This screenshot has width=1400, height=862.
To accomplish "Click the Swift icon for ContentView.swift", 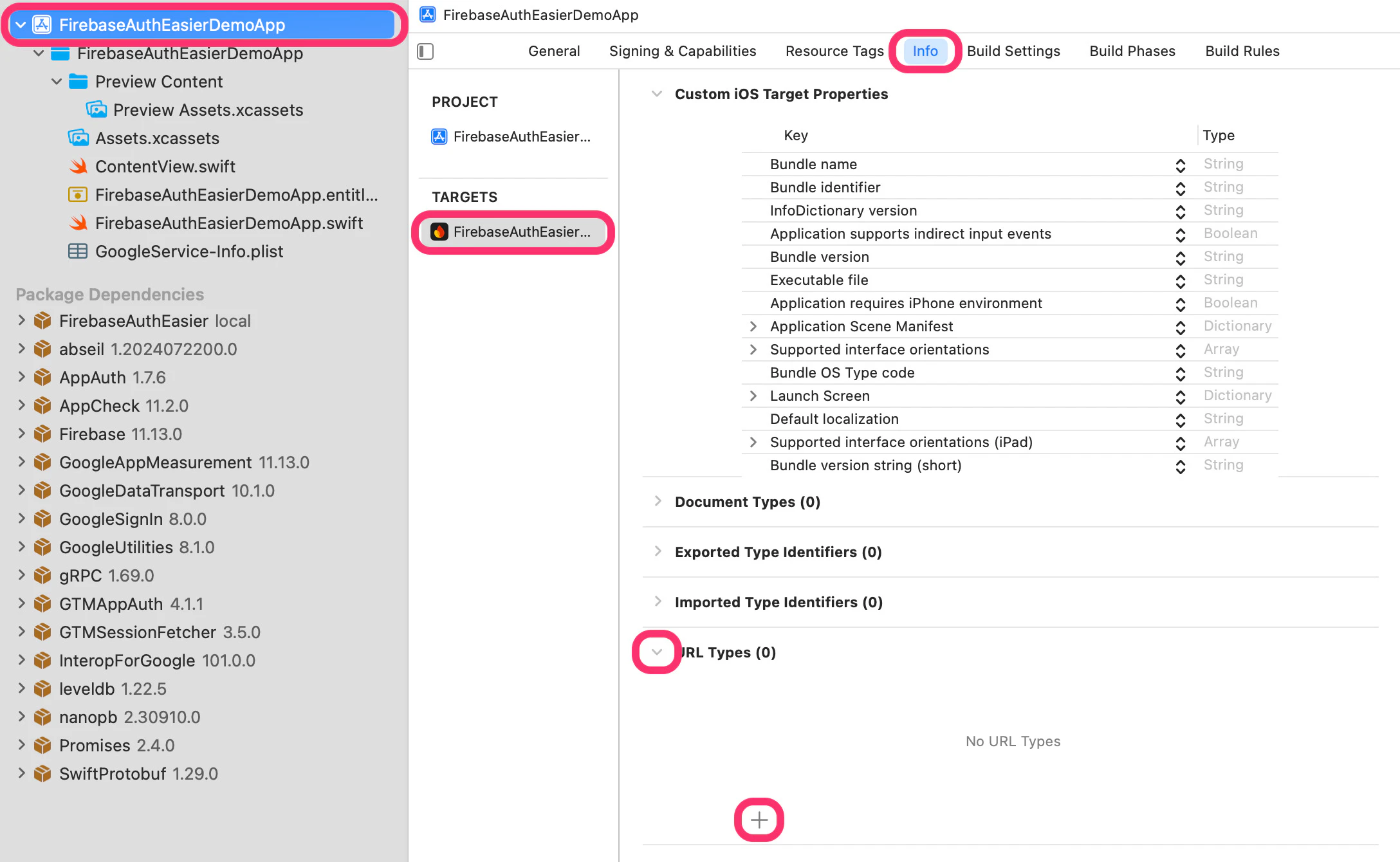I will click(x=78, y=166).
